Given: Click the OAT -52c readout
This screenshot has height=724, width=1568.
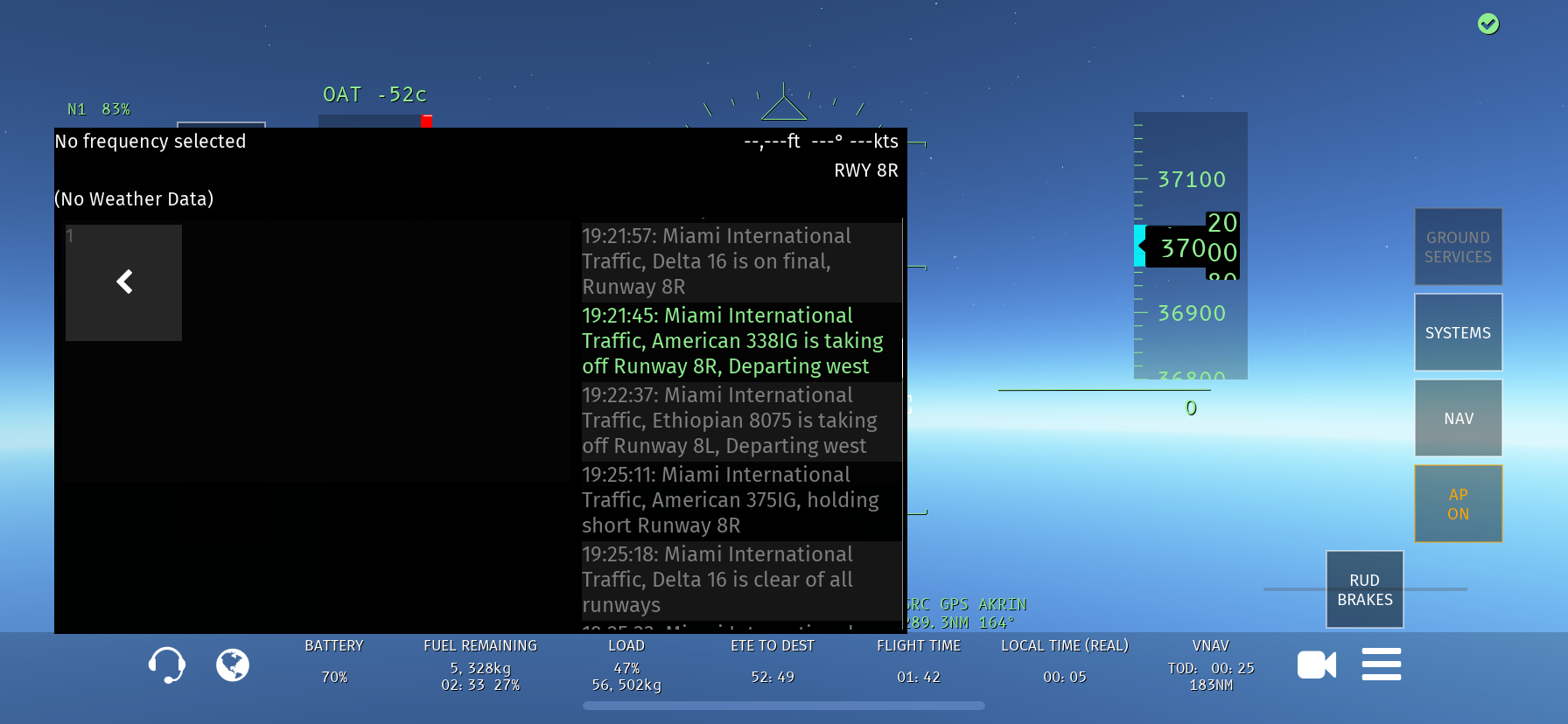Looking at the screenshot, I should click(374, 94).
